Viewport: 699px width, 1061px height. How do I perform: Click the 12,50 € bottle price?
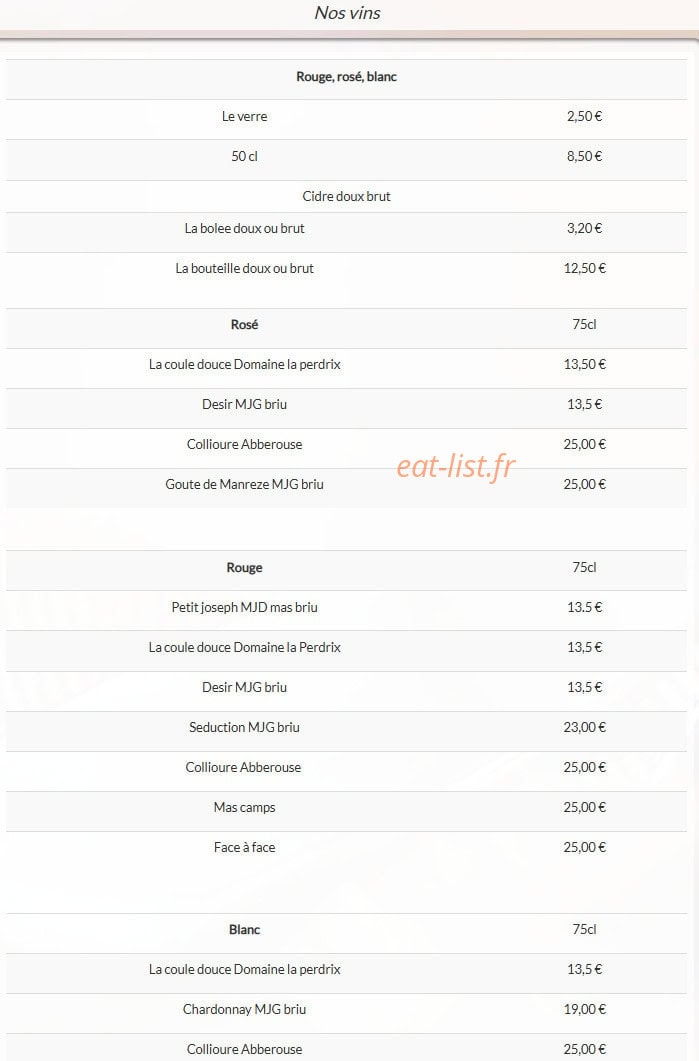[x=585, y=269]
